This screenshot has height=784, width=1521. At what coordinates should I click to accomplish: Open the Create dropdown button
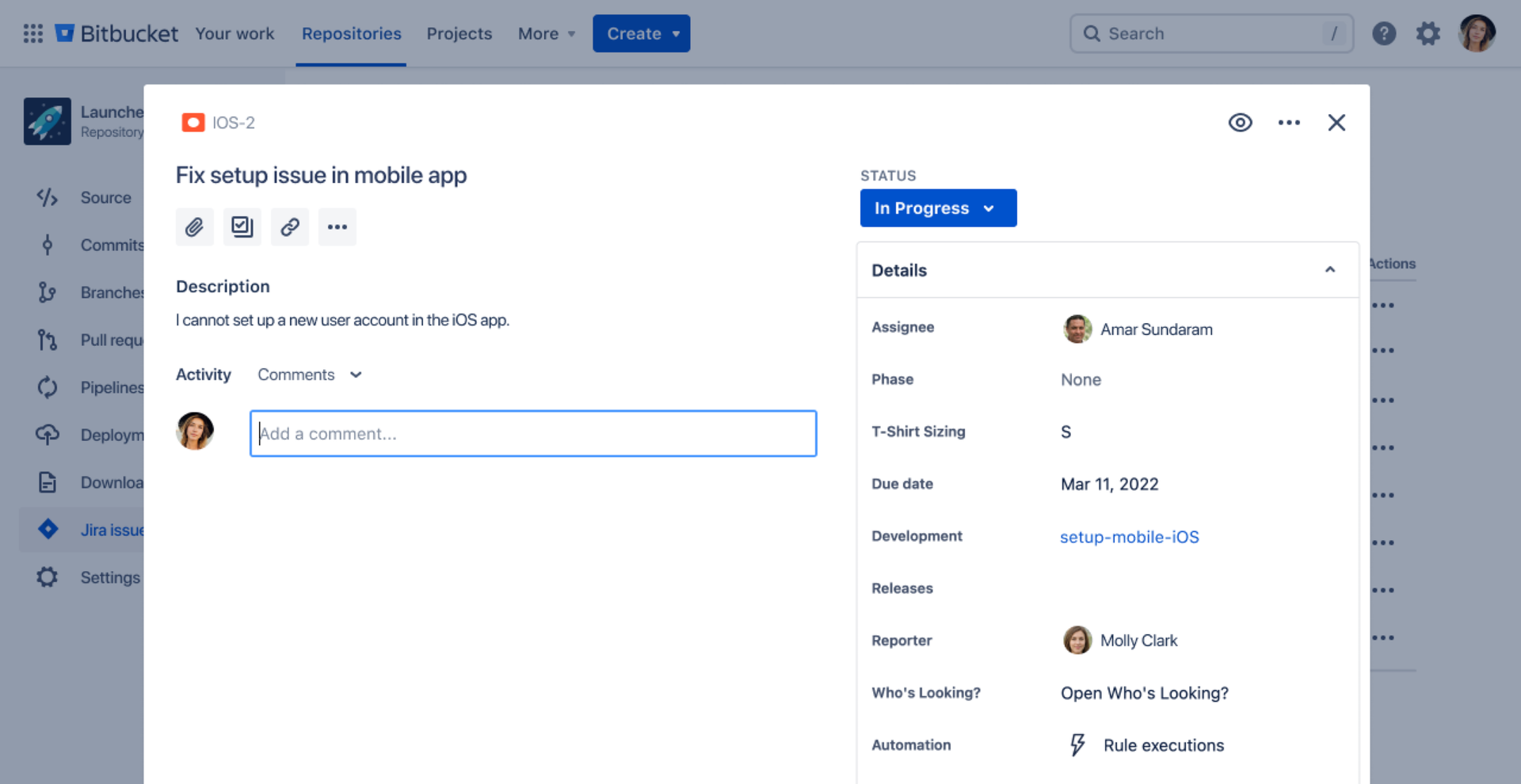pyautogui.click(x=641, y=33)
